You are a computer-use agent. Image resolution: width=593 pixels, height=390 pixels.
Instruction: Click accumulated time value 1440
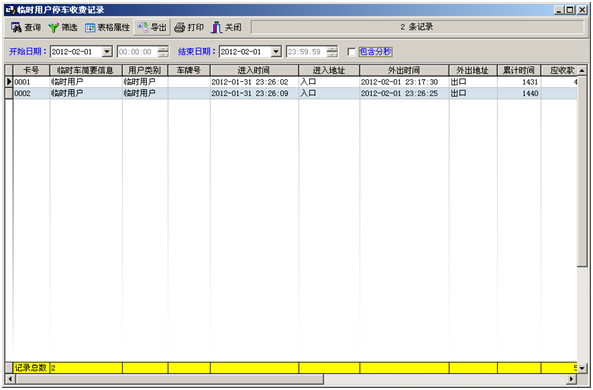point(530,93)
